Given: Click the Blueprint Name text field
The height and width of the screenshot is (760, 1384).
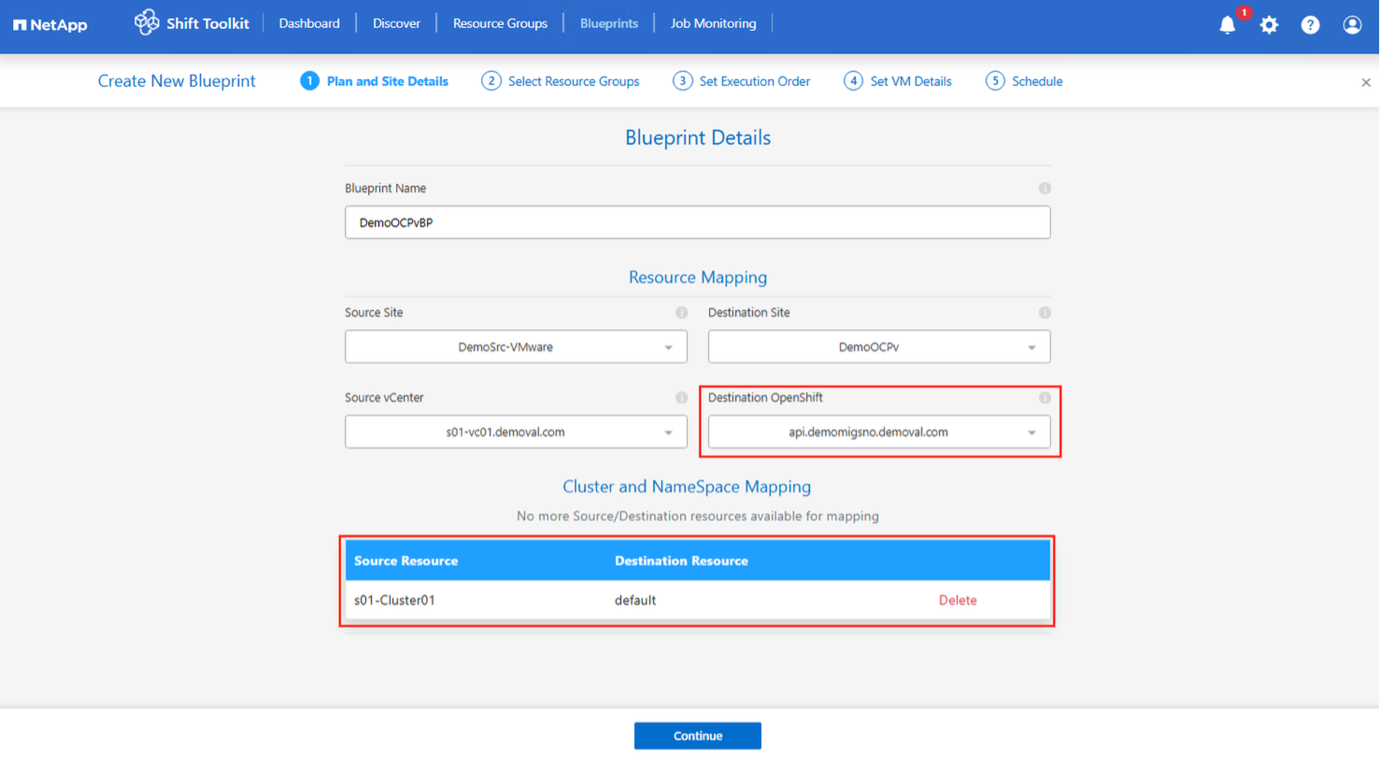Looking at the screenshot, I should pos(697,223).
